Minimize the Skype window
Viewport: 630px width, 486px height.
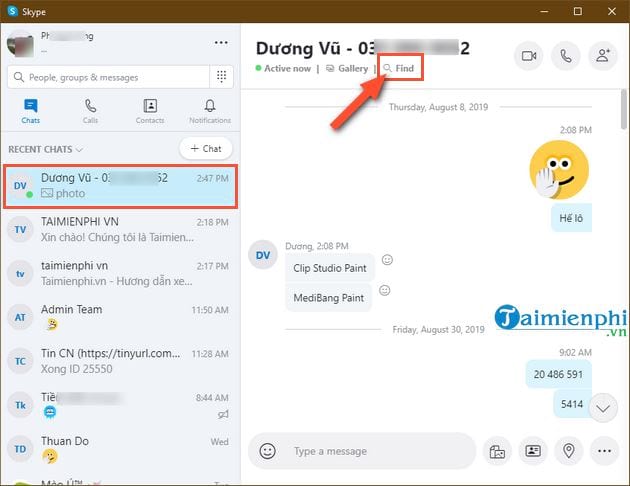coord(544,11)
